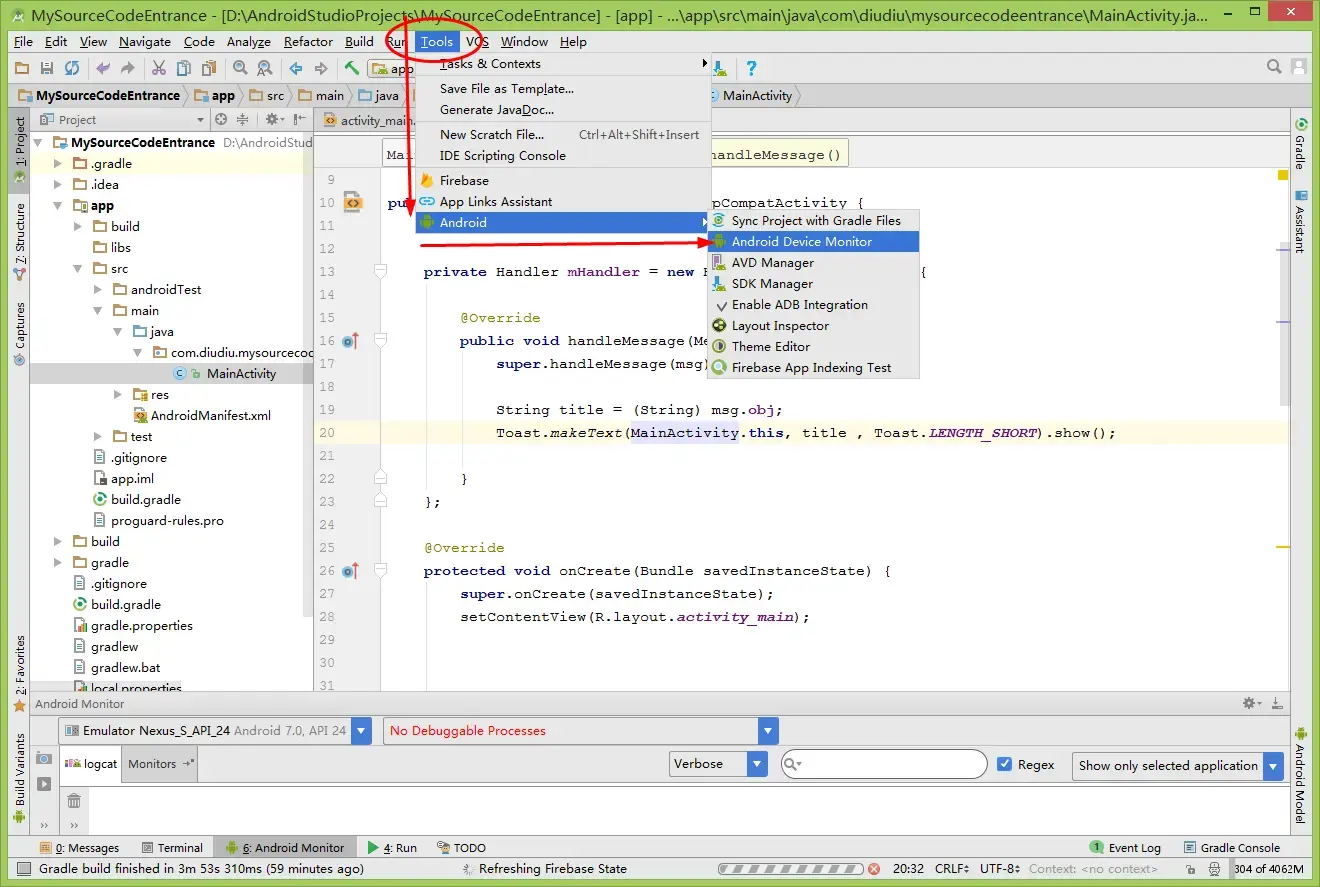Open the debuggable processes dropdown

pos(768,731)
